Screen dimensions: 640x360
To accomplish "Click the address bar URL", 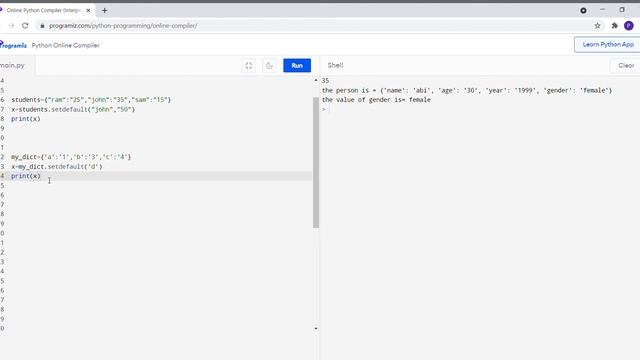I will coord(123,26).
